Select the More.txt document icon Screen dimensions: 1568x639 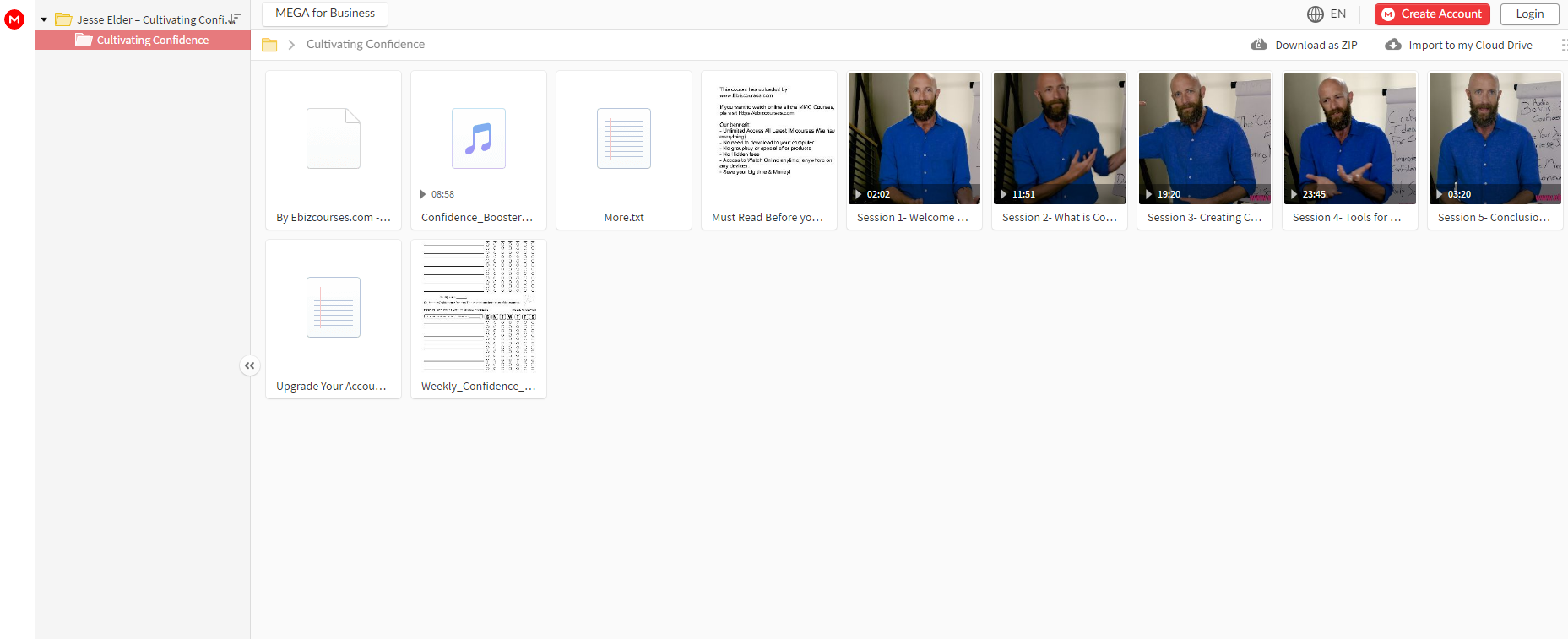pyautogui.click(x=624, y=138)
